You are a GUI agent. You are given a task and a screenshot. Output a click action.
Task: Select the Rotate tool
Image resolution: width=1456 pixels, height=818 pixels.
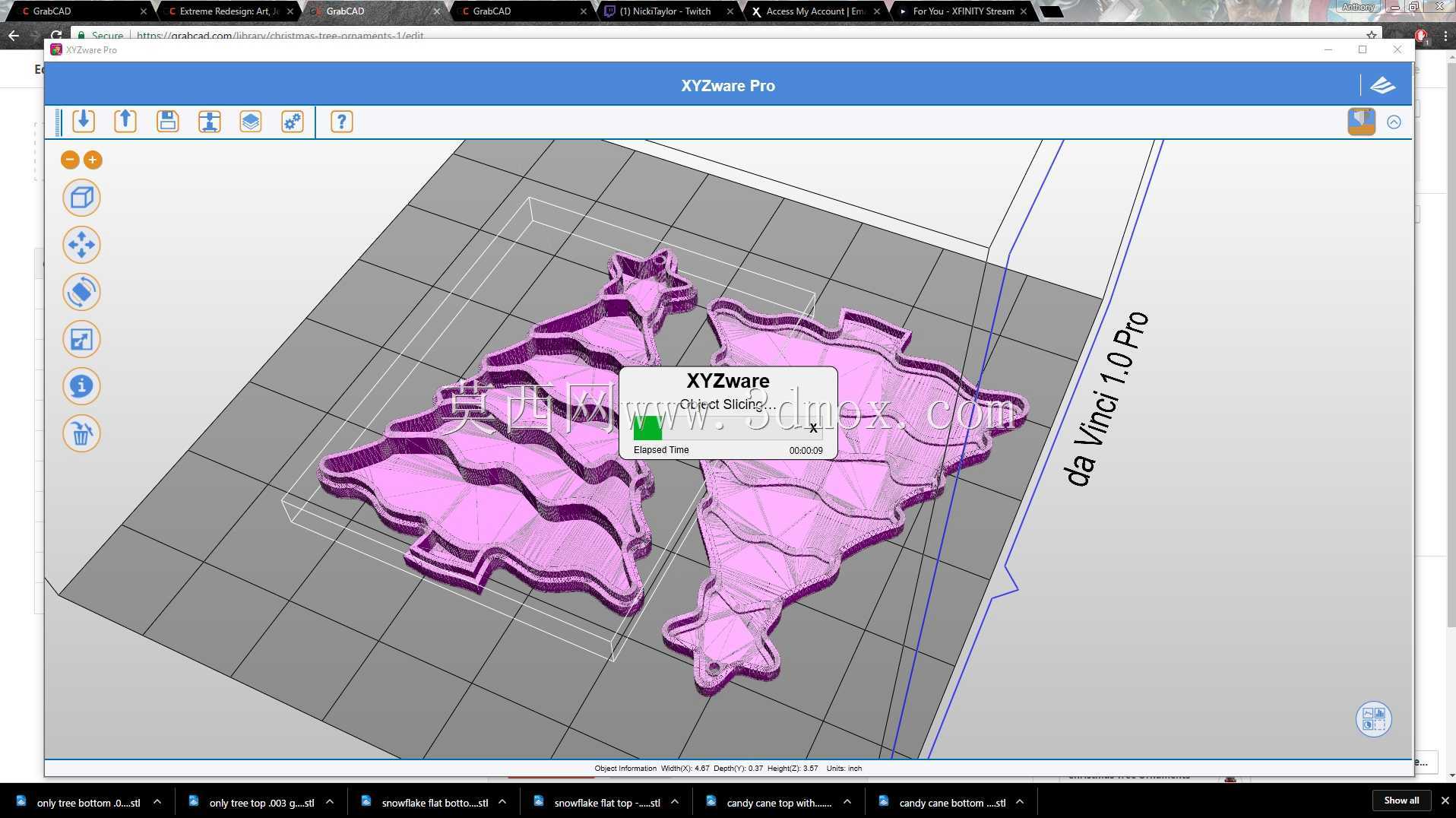[81, 293]
